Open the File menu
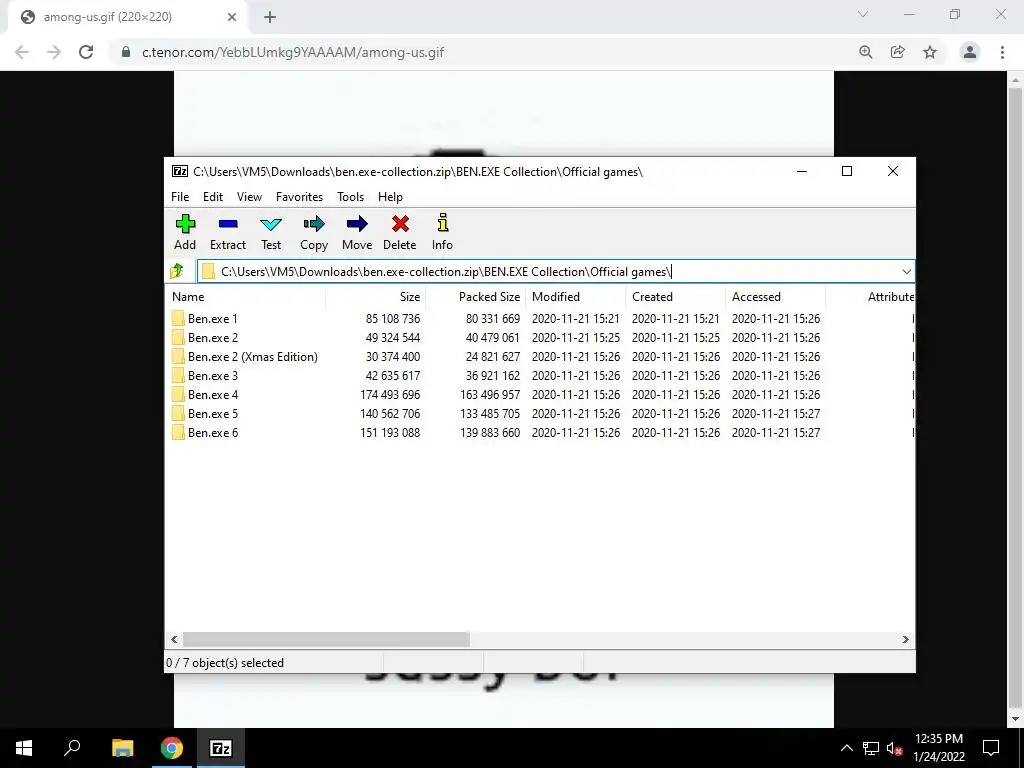Screen dimensions: 1024x768 pos(180,197)
